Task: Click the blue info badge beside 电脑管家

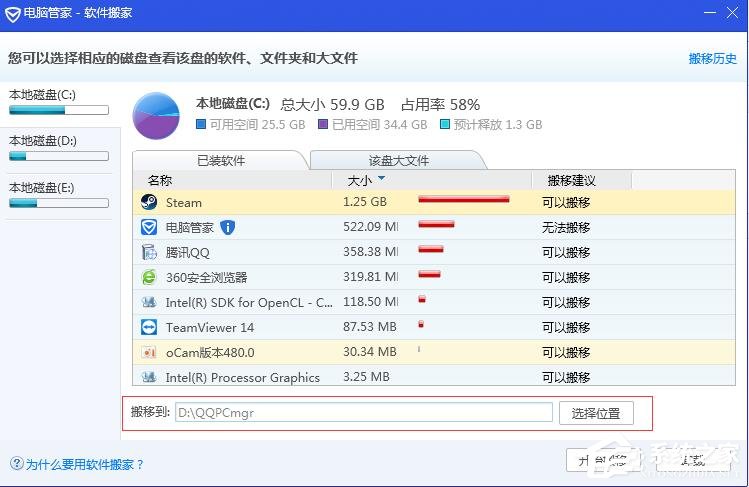Action: click(228, 227)
